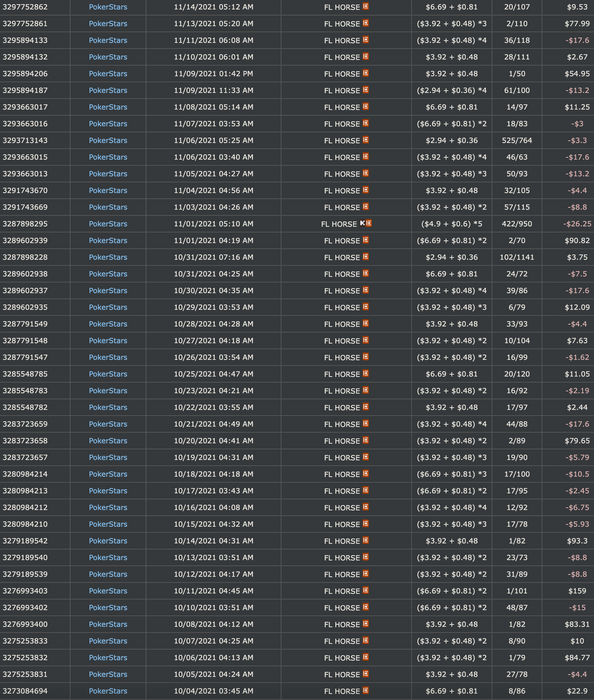This screenshot has height=700, width=594.
Task: Click the orange icon in row 3287791549
Action: pos(366,323)
